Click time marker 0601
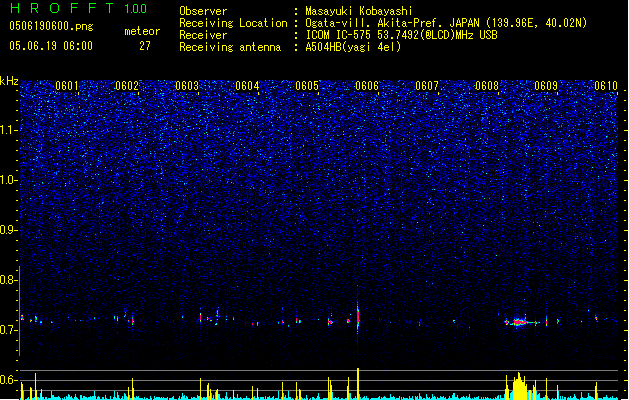The width and height of the screenshot is (629, 400). click(67, 86)
